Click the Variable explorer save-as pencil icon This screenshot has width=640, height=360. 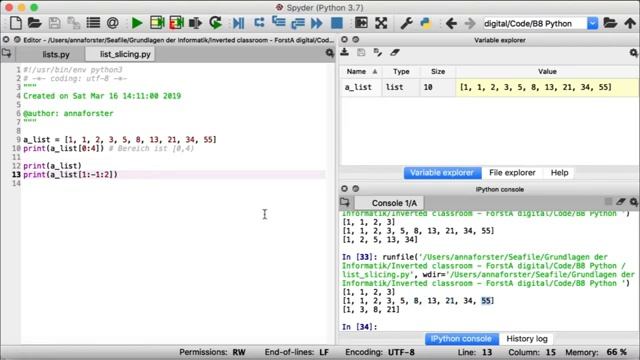click(378, 52)
